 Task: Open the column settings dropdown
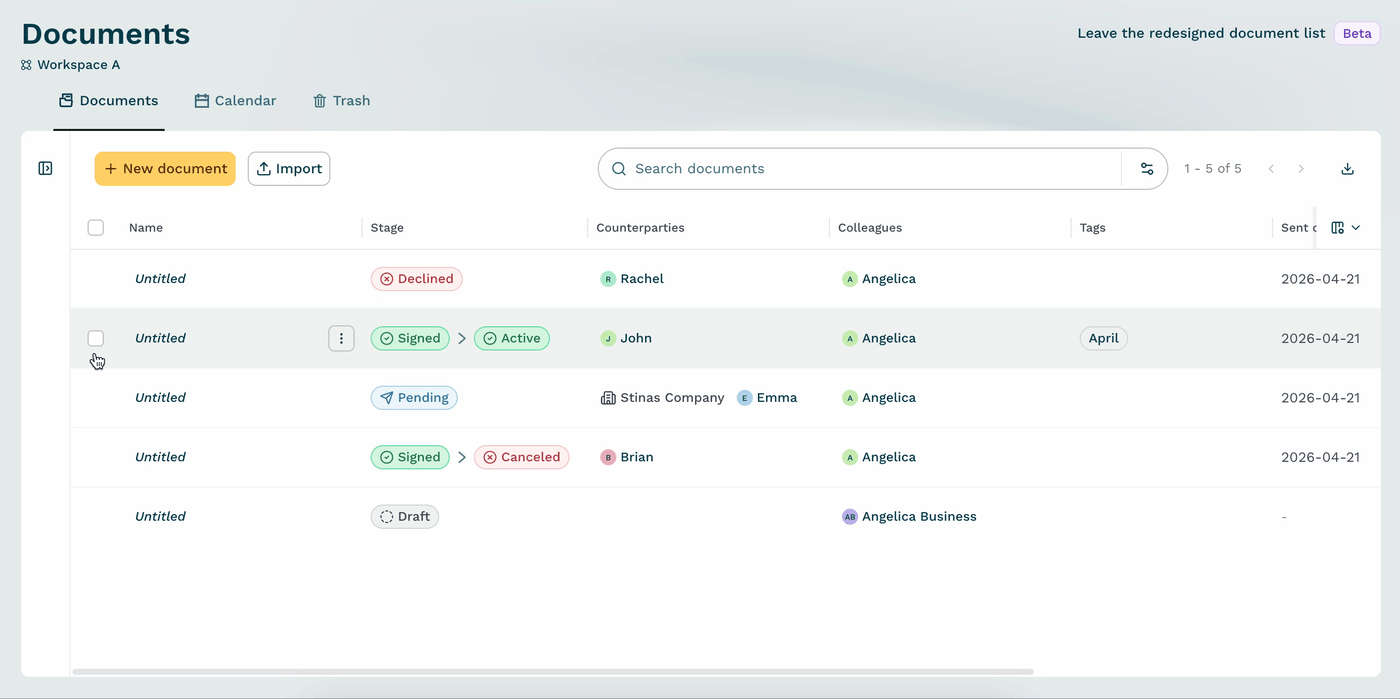pyautogui.click(x=1346, y=228)
